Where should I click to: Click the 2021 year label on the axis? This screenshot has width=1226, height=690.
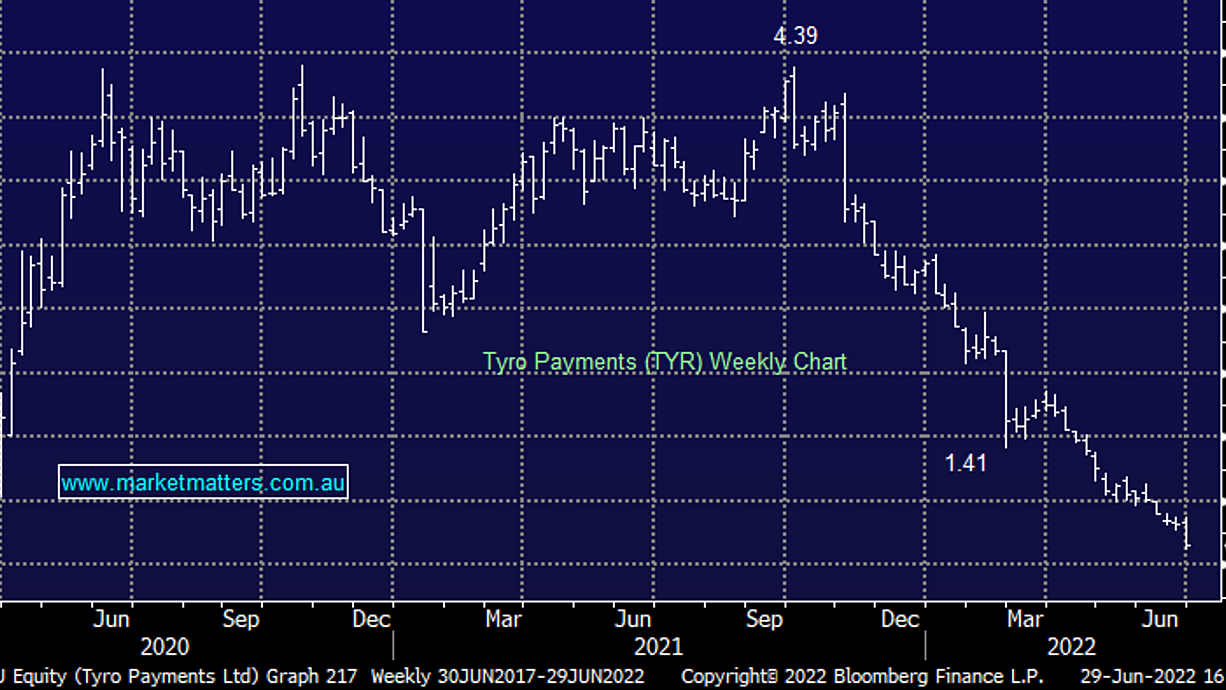(658, 646)
